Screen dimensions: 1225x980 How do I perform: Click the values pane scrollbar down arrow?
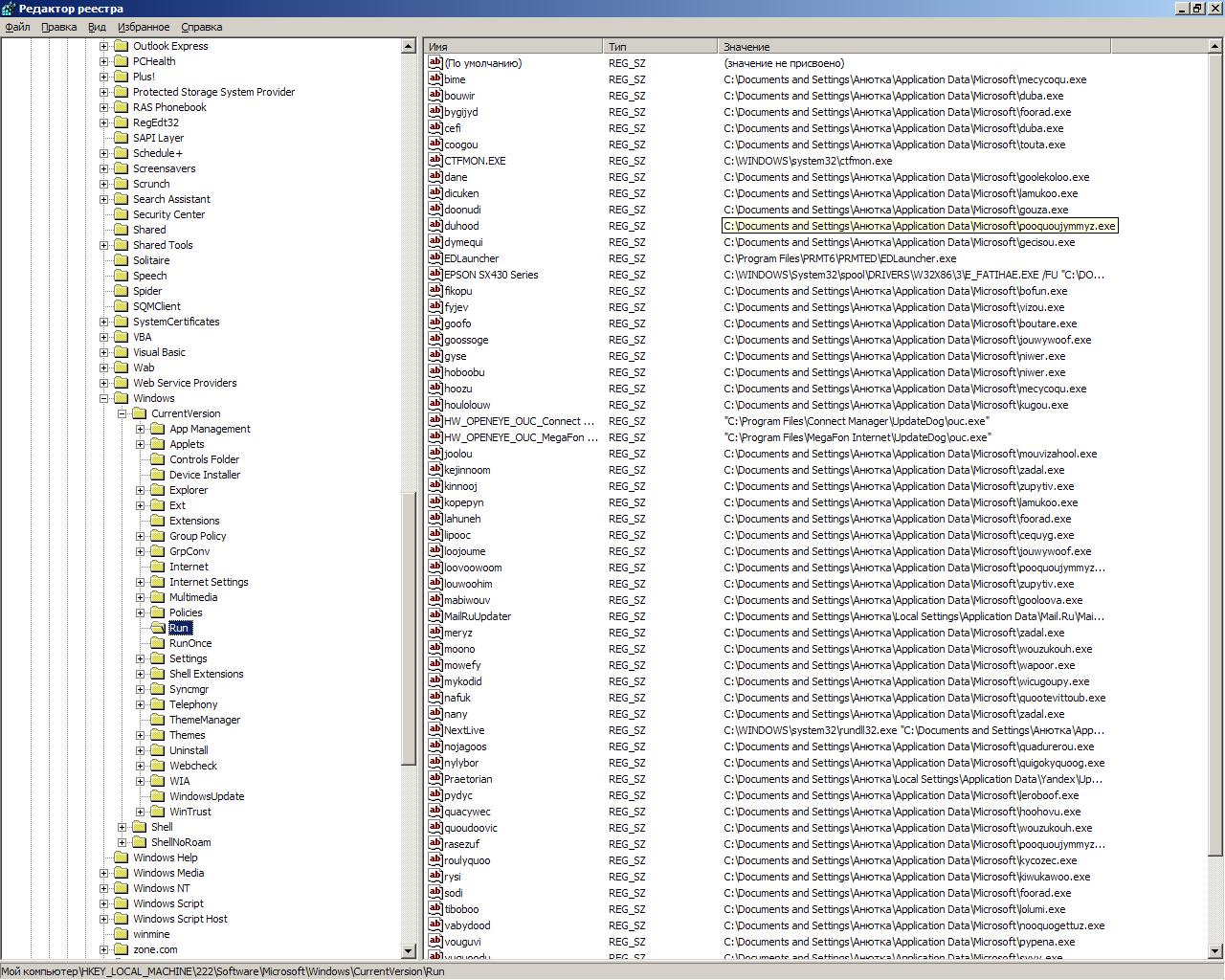(1216, 950)
